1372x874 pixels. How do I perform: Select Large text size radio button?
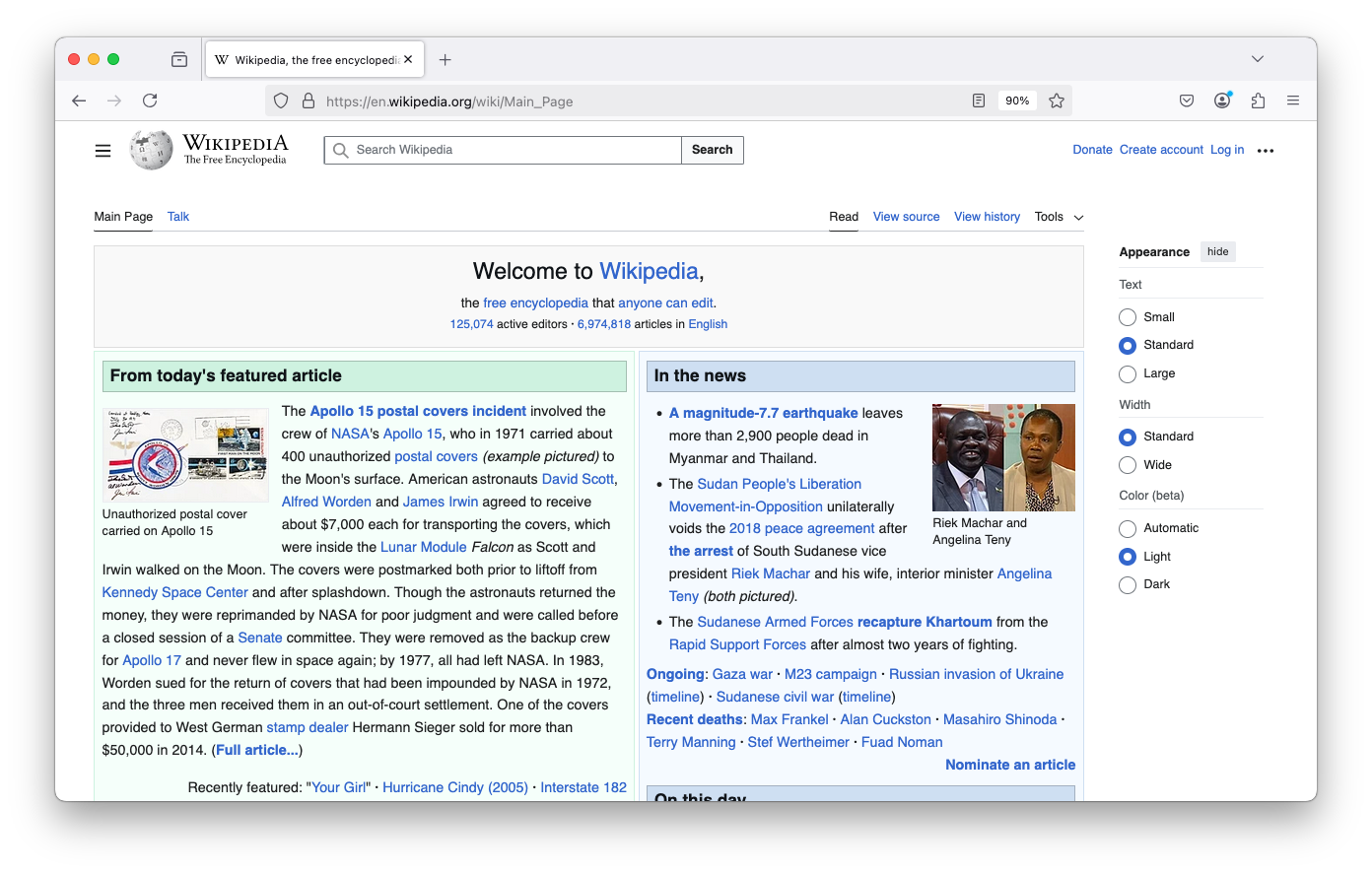tap(1128, 374)
